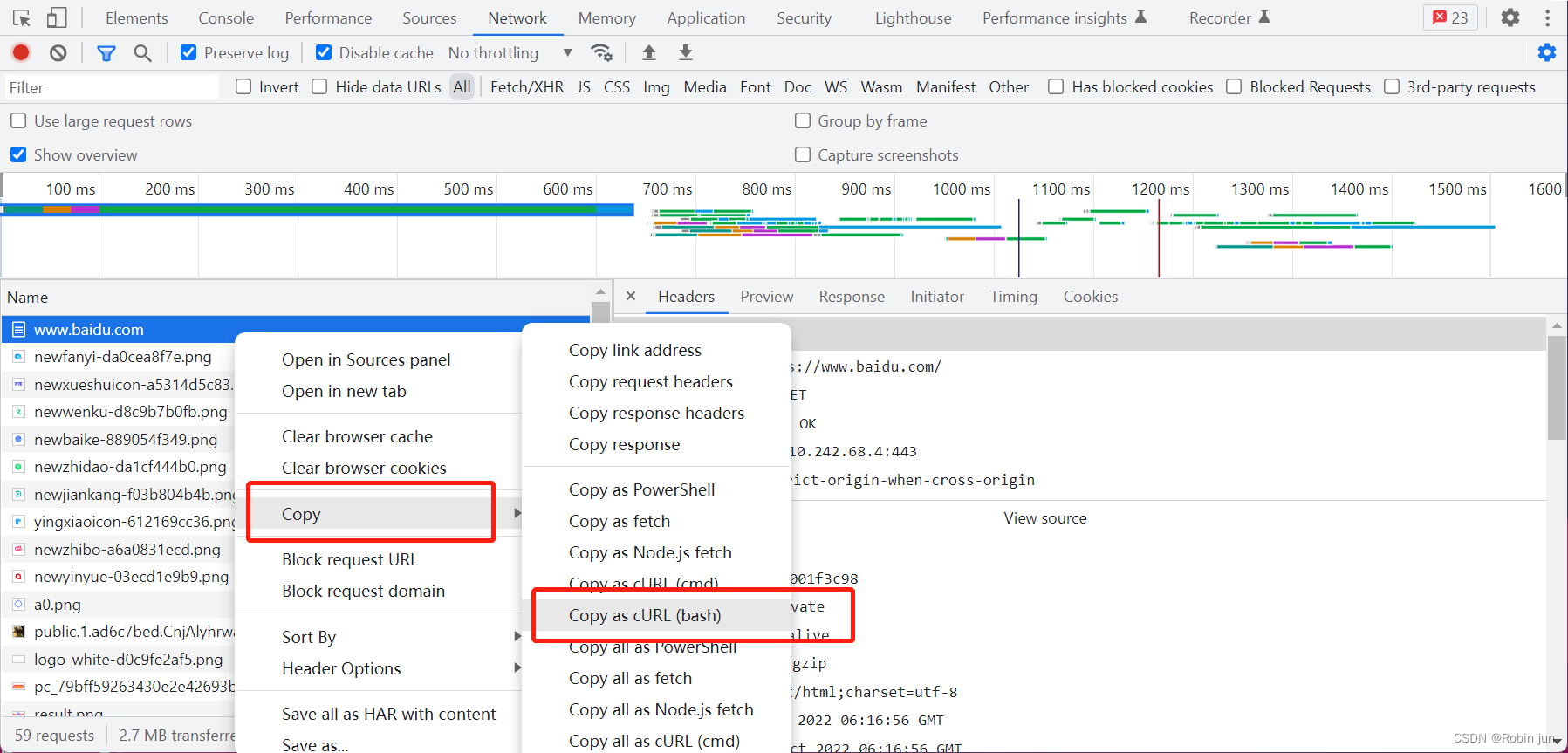The width and height of the screenshot is (1568, 753).
Task: Toggle the Preserve log checkbox
Action: [188, 53]
